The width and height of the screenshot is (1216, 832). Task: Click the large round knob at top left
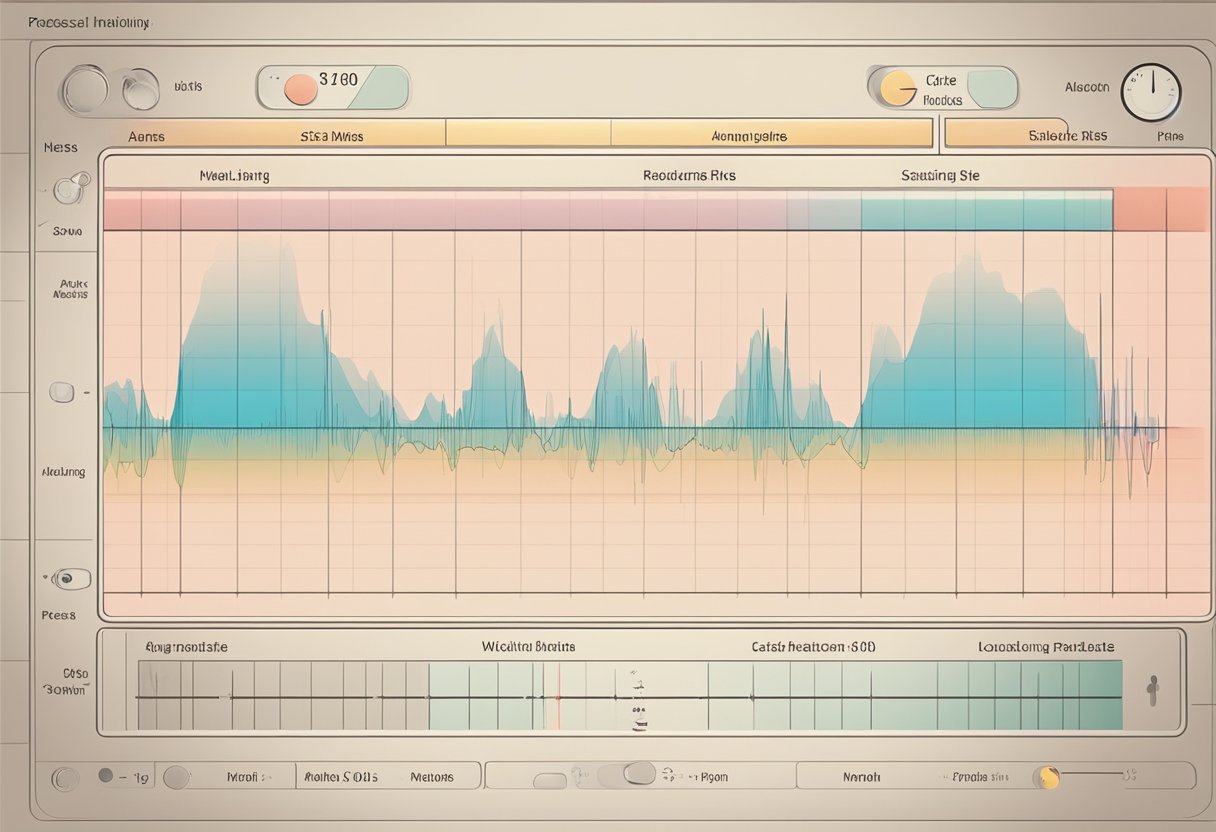[x=84, y=89]
